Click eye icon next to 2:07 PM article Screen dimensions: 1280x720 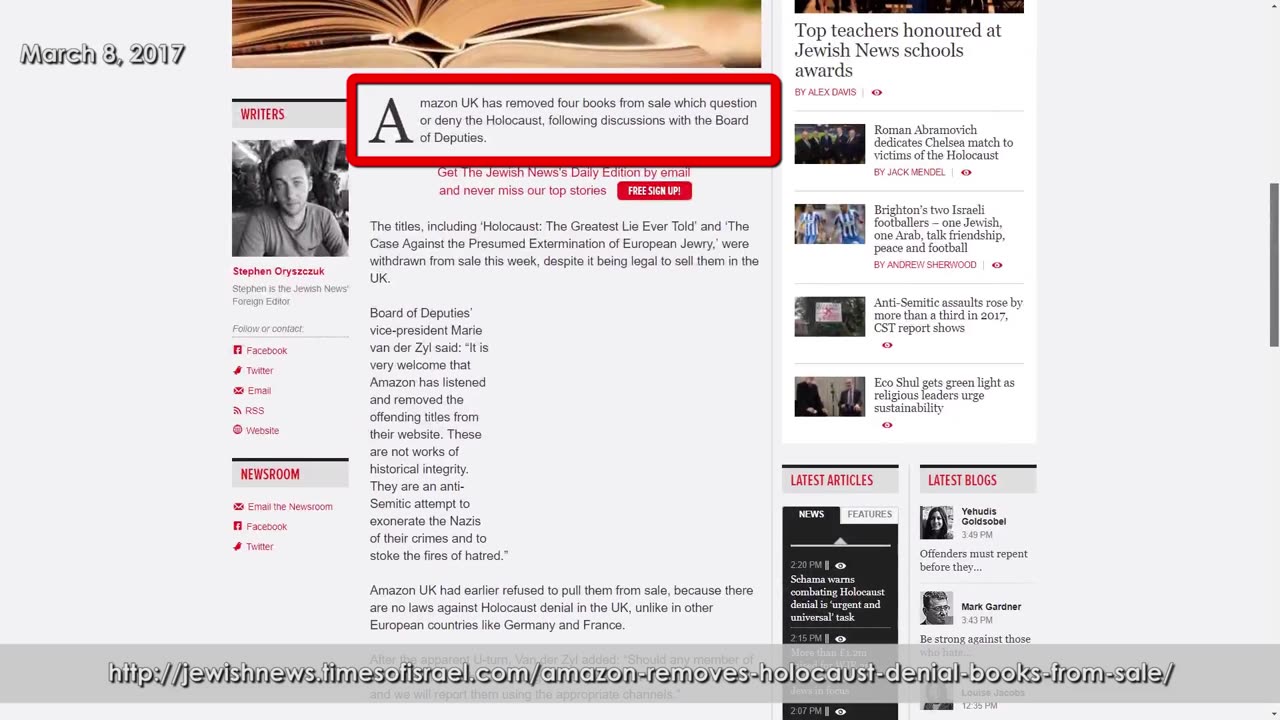840,711
